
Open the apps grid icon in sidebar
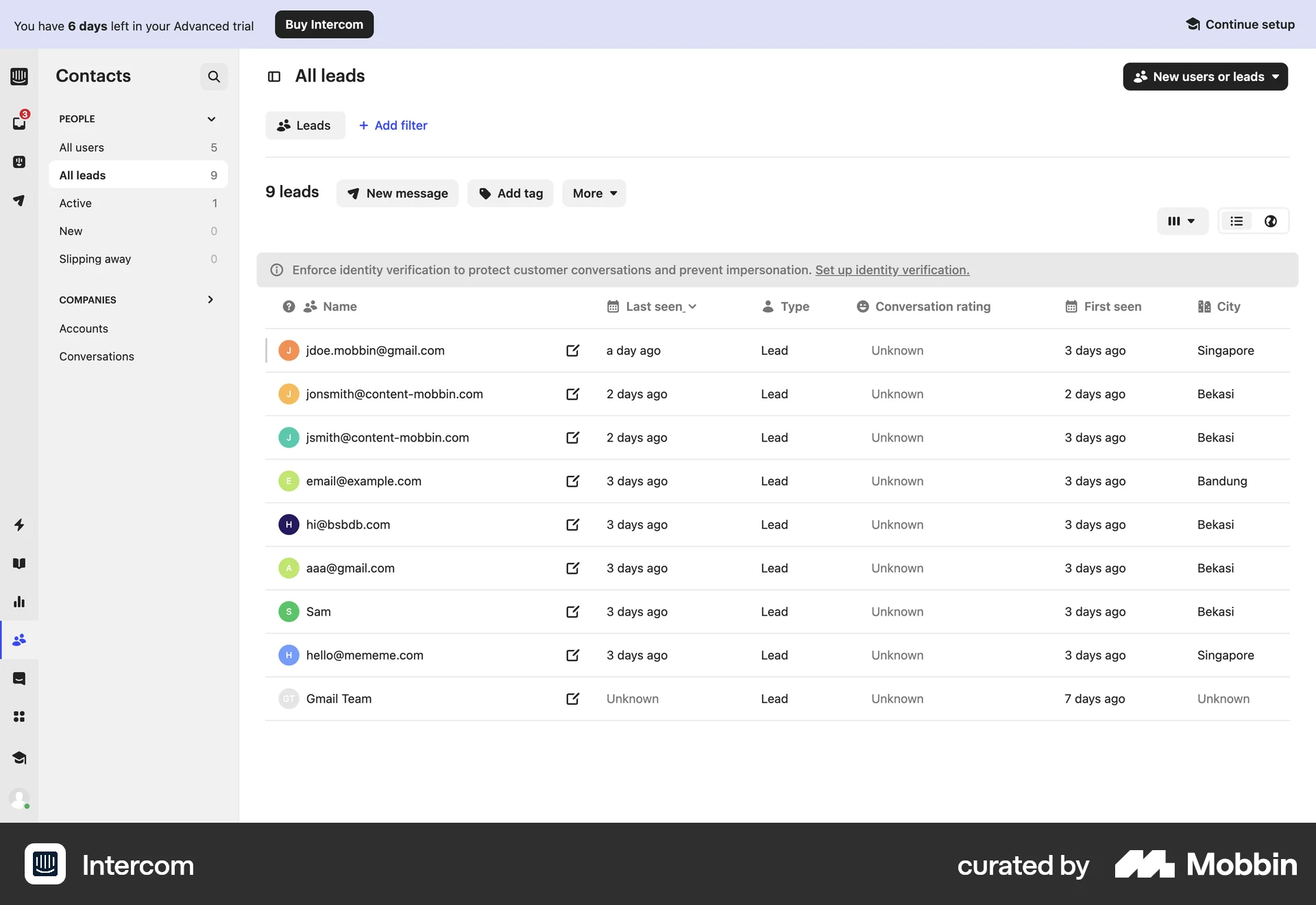(19, 716)
